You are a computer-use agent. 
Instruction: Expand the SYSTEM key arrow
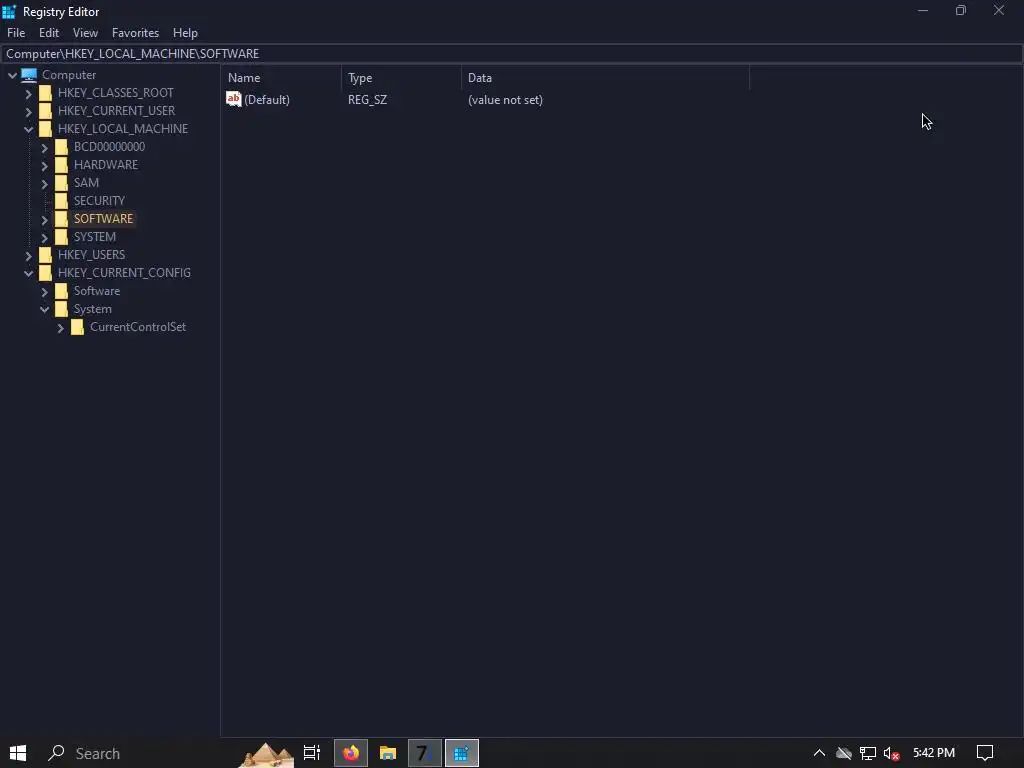(44, 238)
